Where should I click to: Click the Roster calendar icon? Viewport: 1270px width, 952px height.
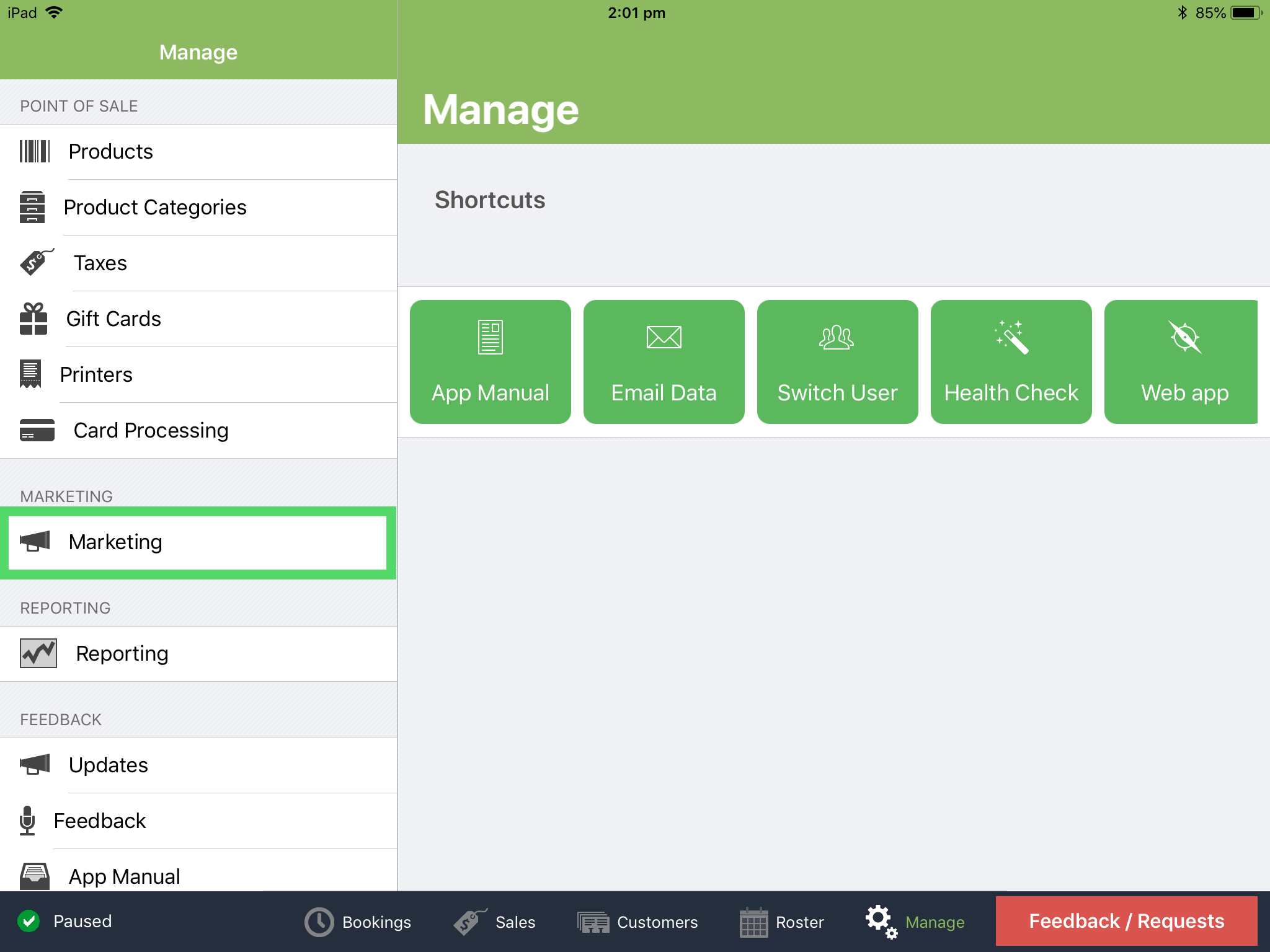pyautogui.click(x=754, y=922)
